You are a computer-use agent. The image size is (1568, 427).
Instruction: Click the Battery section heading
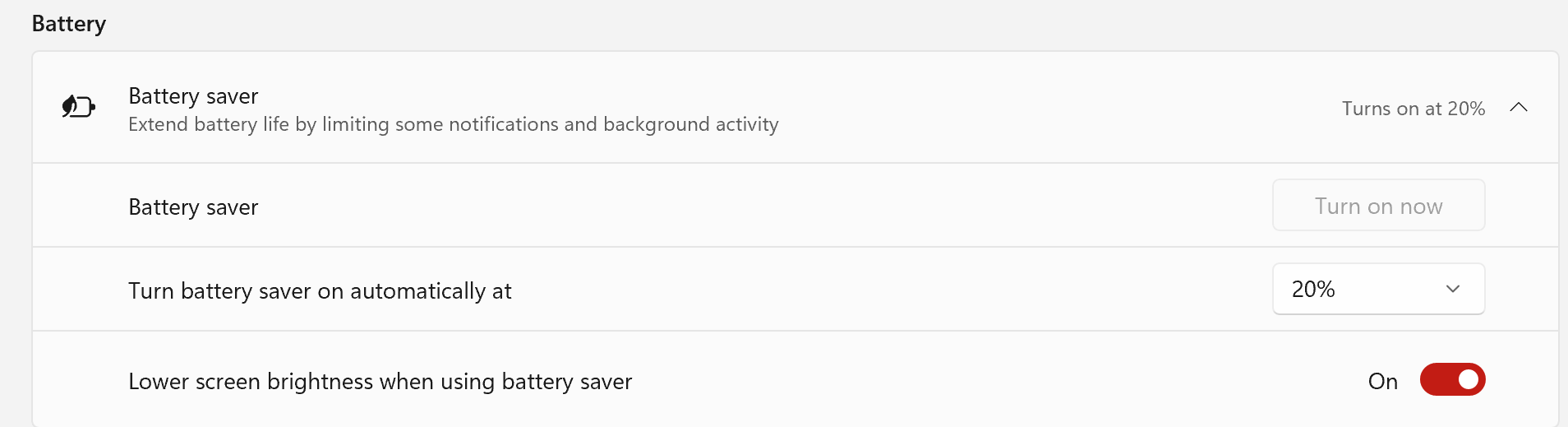point(69,24)
